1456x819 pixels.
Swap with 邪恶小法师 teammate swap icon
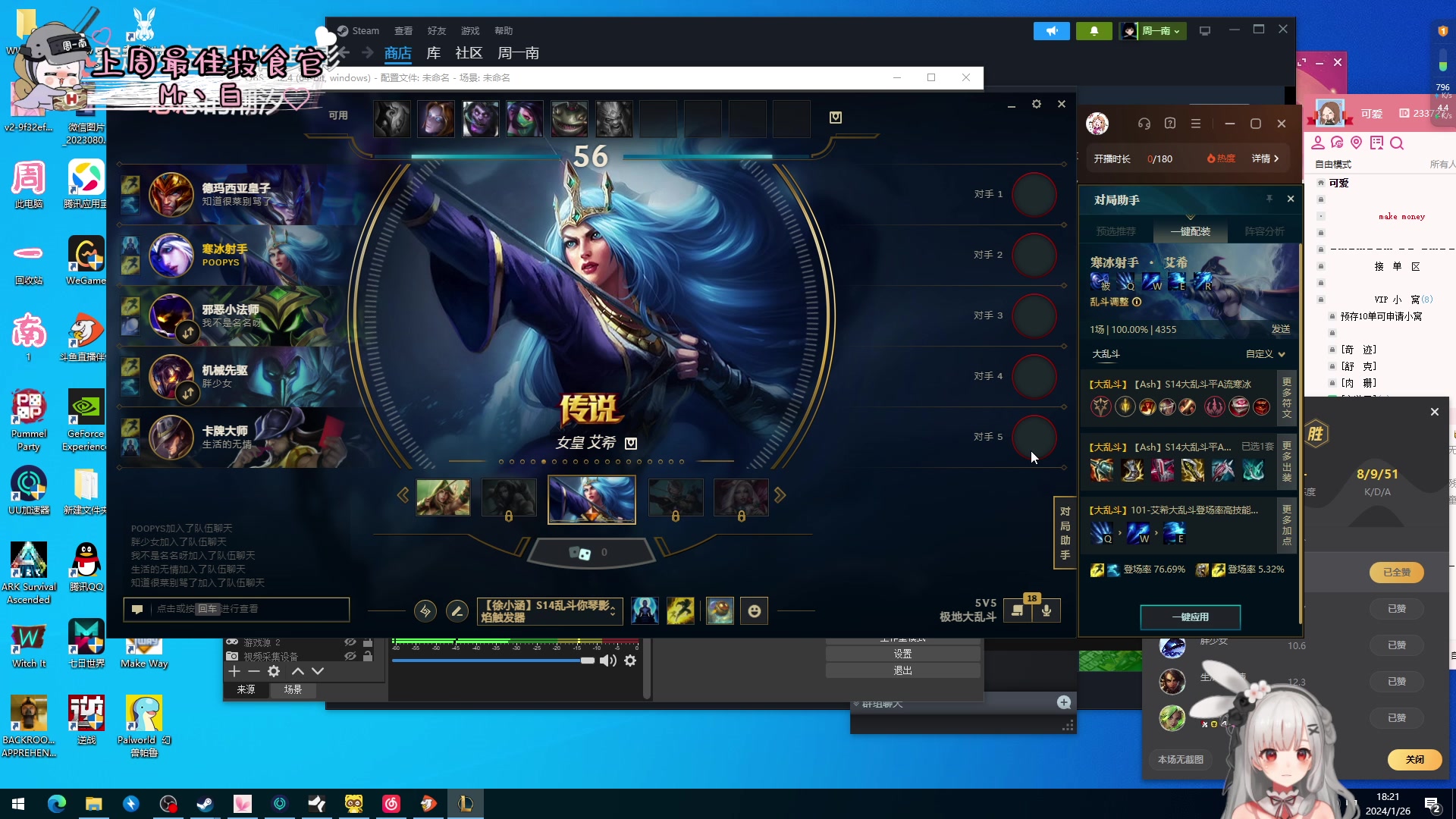click(x=188, y=332)
